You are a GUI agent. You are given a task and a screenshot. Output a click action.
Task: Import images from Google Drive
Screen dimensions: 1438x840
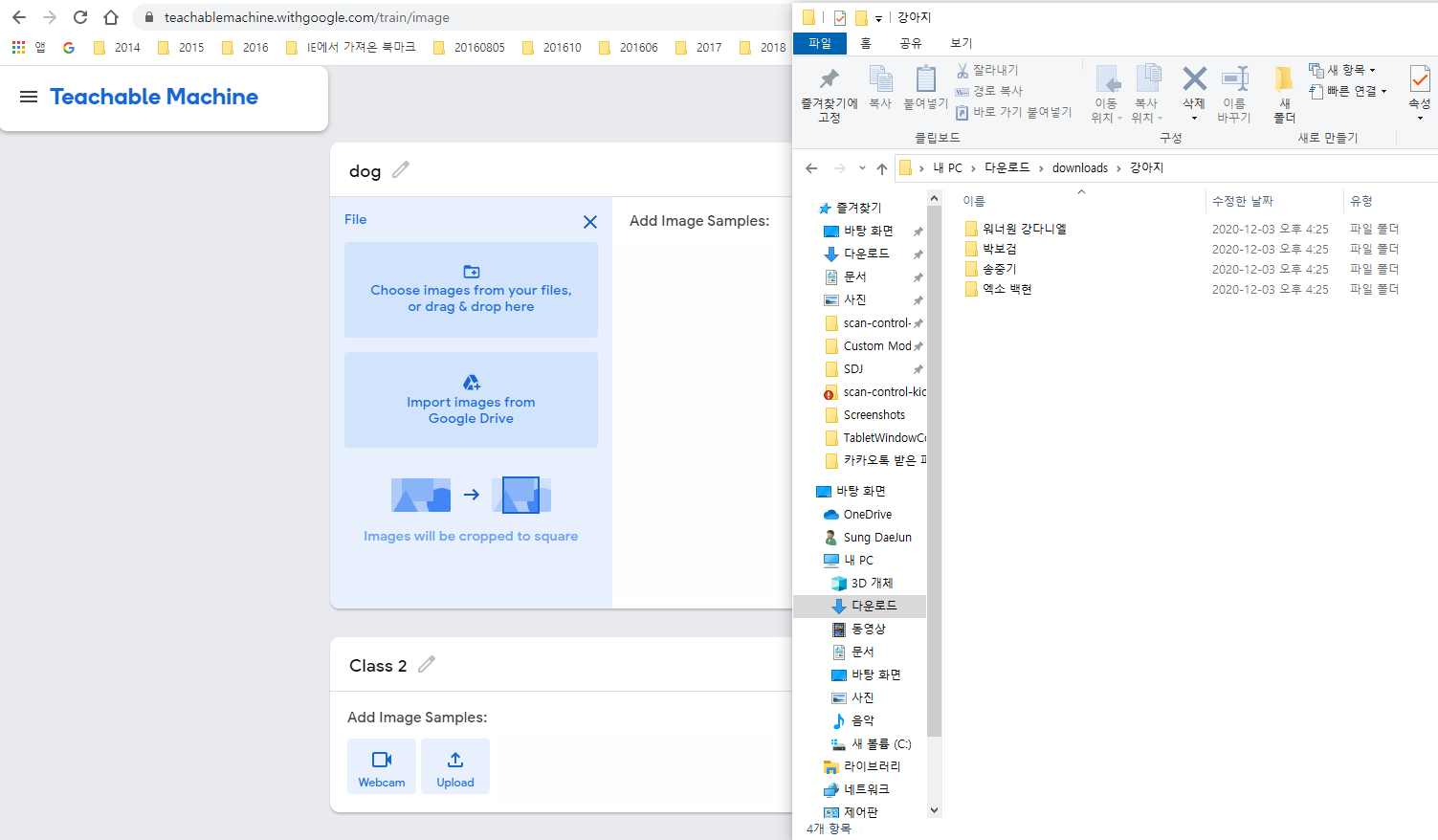[x=471, y=400]
